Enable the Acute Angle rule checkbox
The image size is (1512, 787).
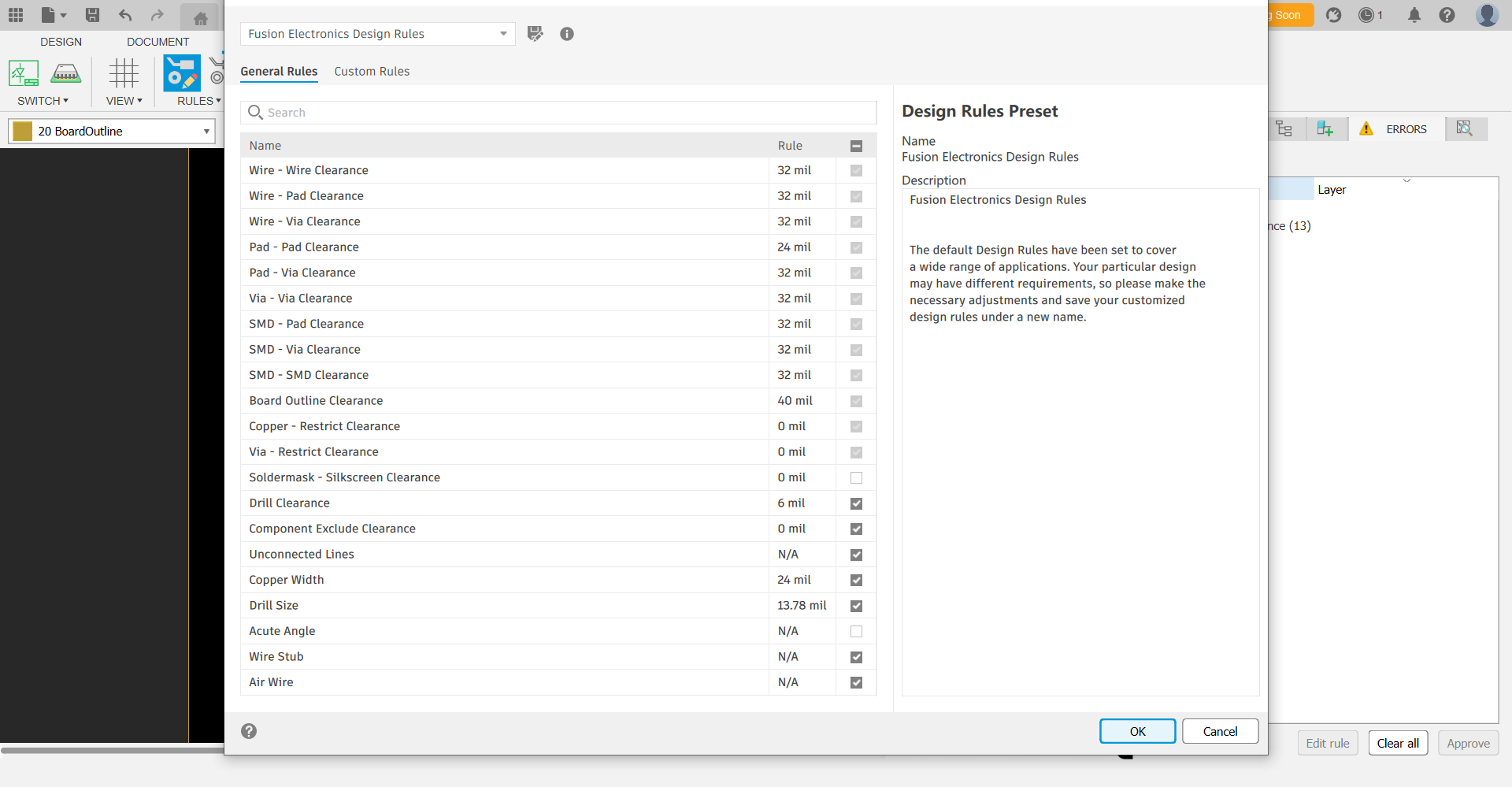coord(856,632)
